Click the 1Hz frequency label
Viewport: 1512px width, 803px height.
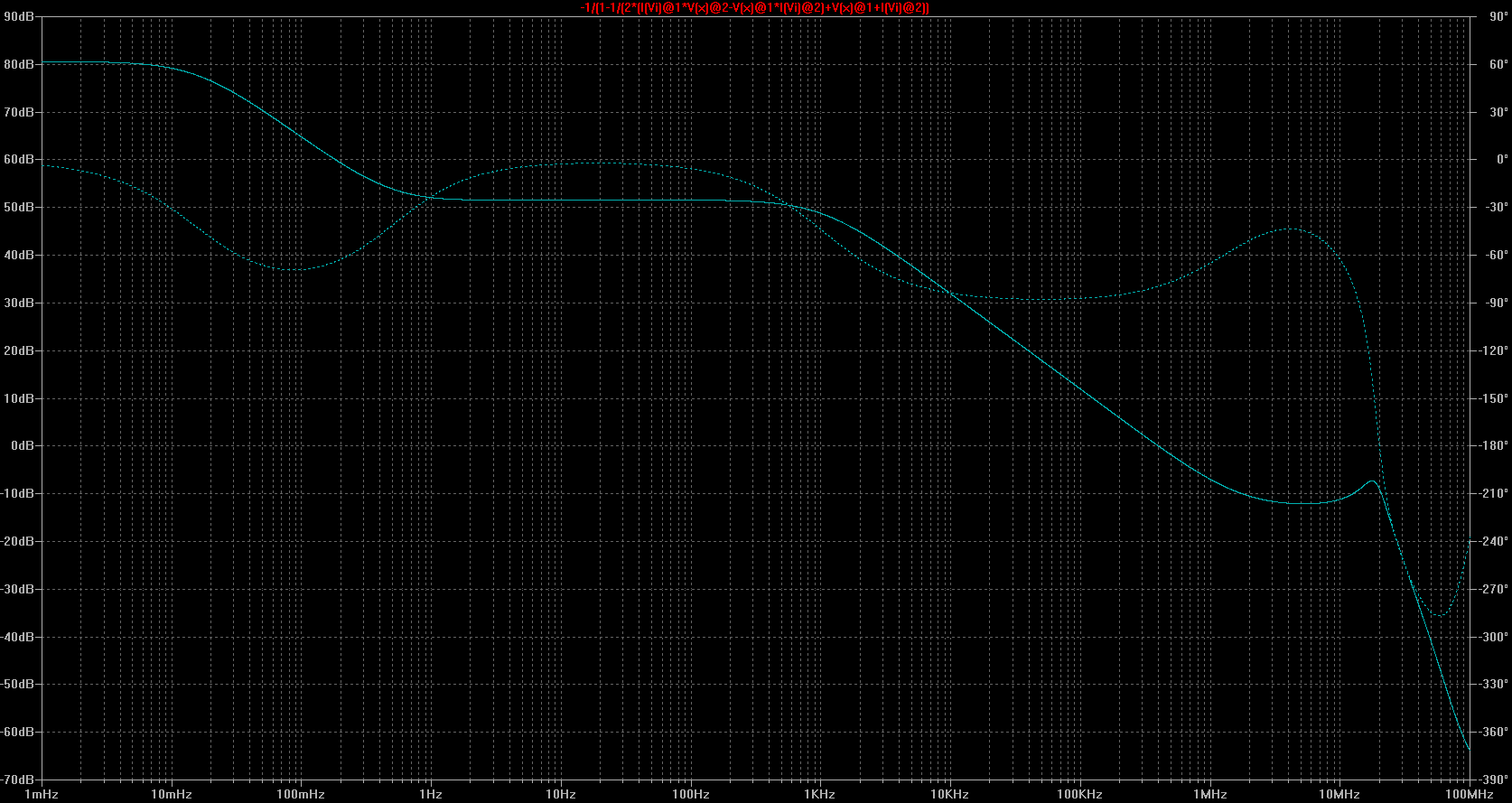click(431, 794)
